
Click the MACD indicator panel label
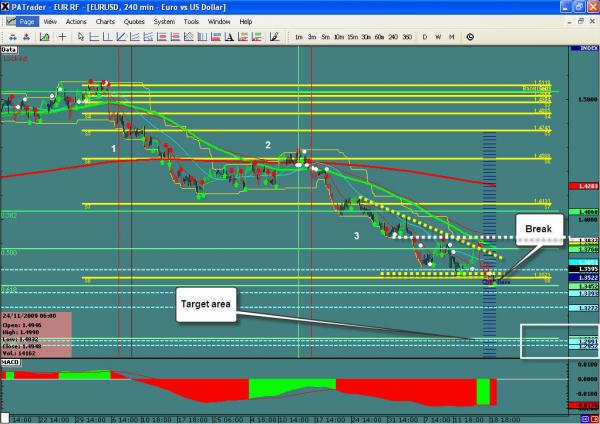click(9, 362)
